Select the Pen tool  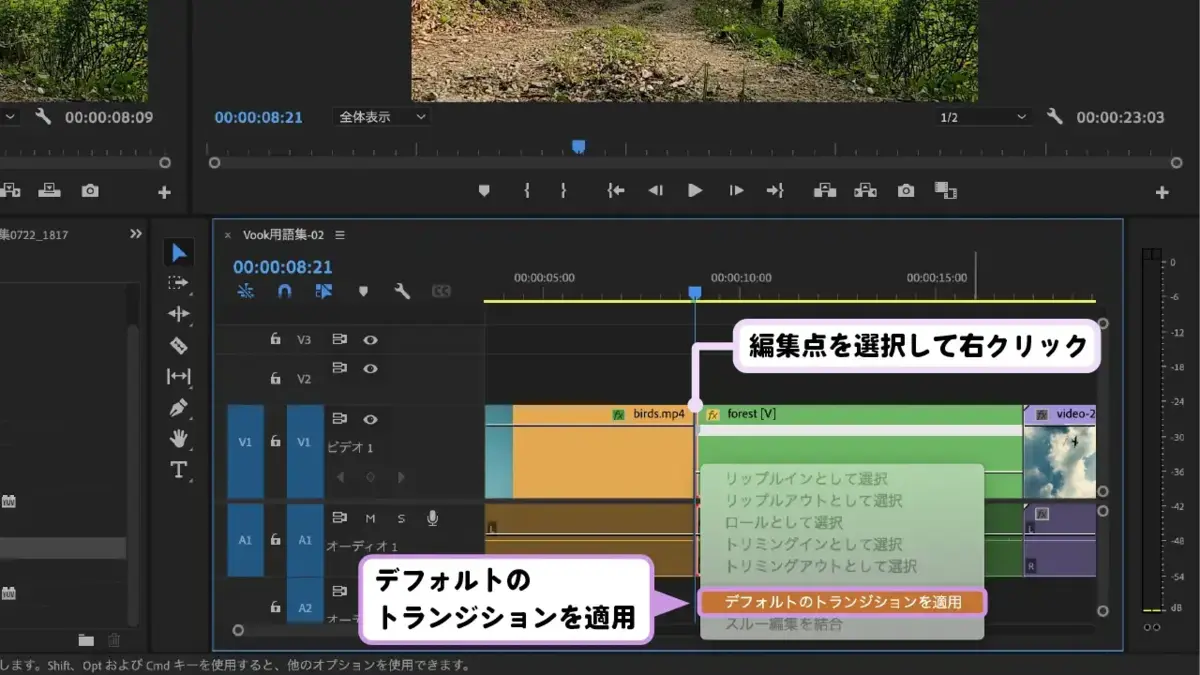[179, 408]
